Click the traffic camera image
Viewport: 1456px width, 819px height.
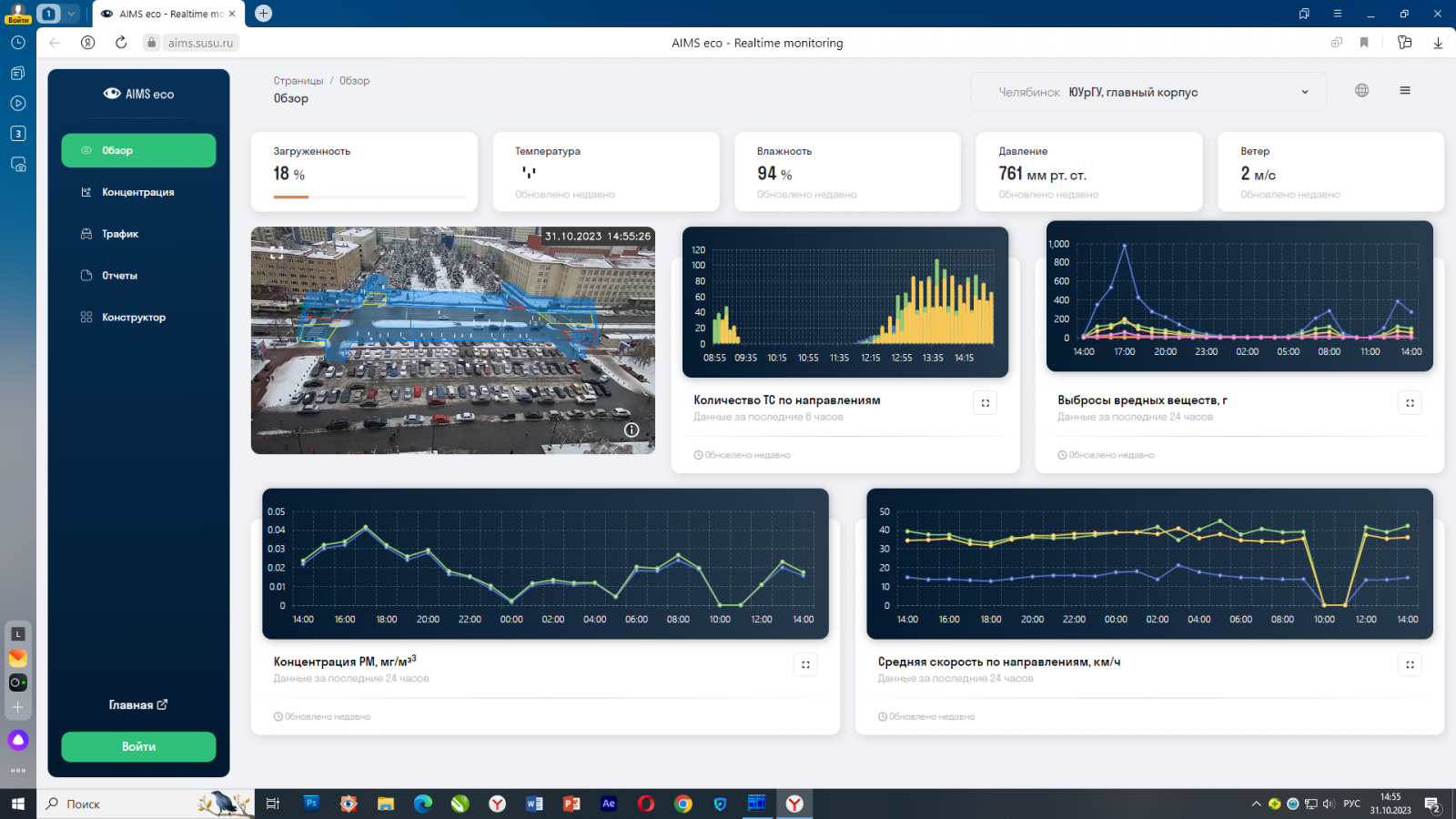(452, 340)
